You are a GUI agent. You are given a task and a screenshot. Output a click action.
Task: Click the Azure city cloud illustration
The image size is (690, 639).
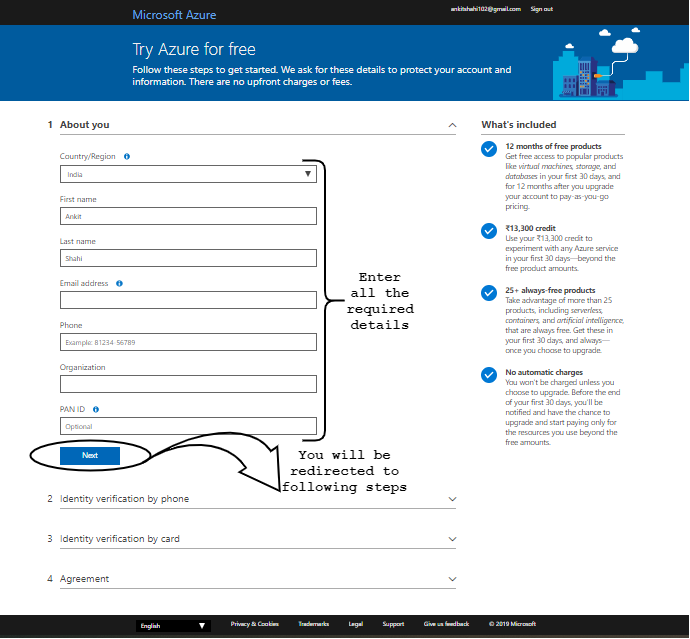[x=620, y=63]
